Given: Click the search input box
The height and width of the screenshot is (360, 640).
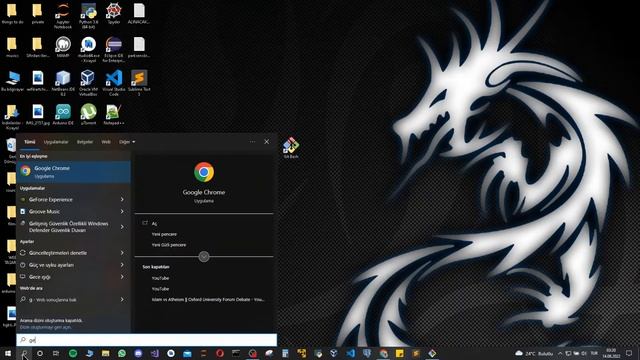Looking at the screenshot, I should [x=147, y=340].
